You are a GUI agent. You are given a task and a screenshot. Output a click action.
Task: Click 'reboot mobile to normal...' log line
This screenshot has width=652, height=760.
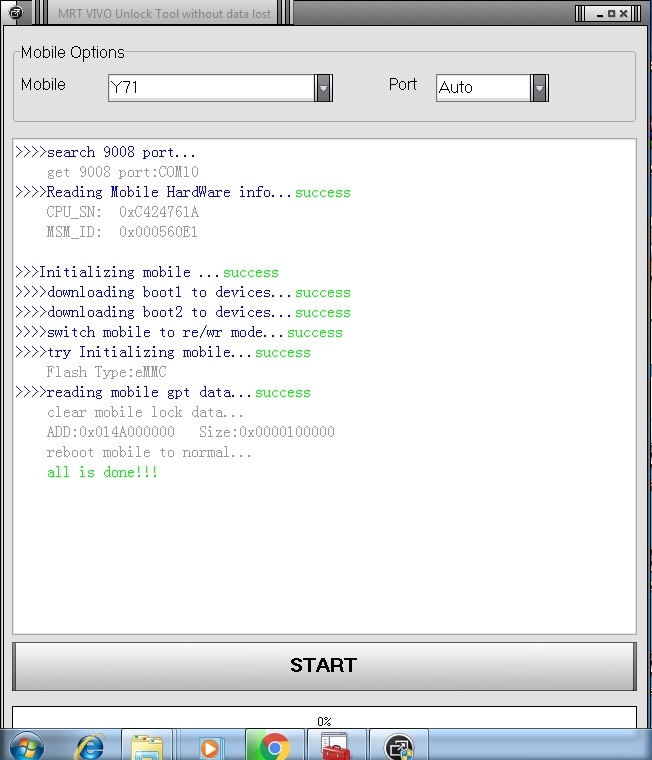[x=149, y=452]
